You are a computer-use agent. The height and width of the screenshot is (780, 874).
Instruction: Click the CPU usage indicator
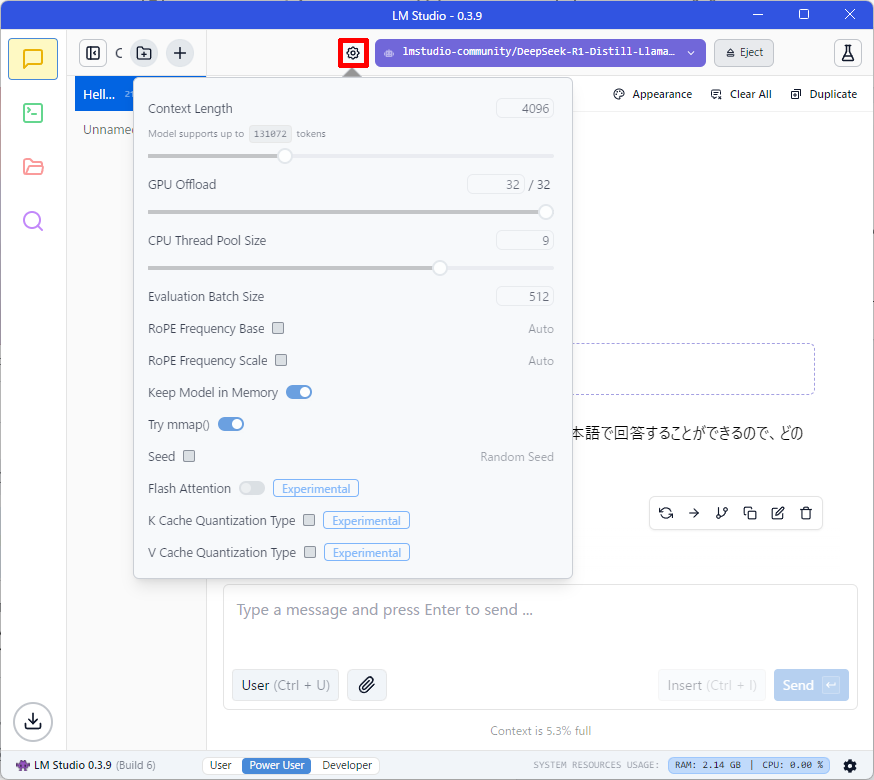792,765
